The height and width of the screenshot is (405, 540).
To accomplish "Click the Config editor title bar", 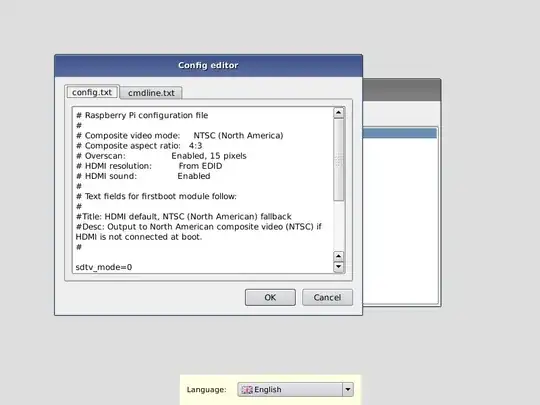I will (x=208, y=65).
